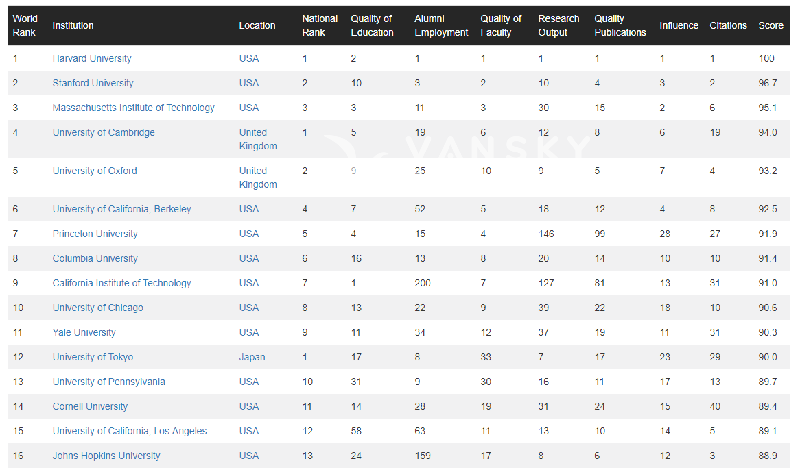Select Caltech's alumni employment value 200
This screenshot has height=474, width=800.
(423, 283)
